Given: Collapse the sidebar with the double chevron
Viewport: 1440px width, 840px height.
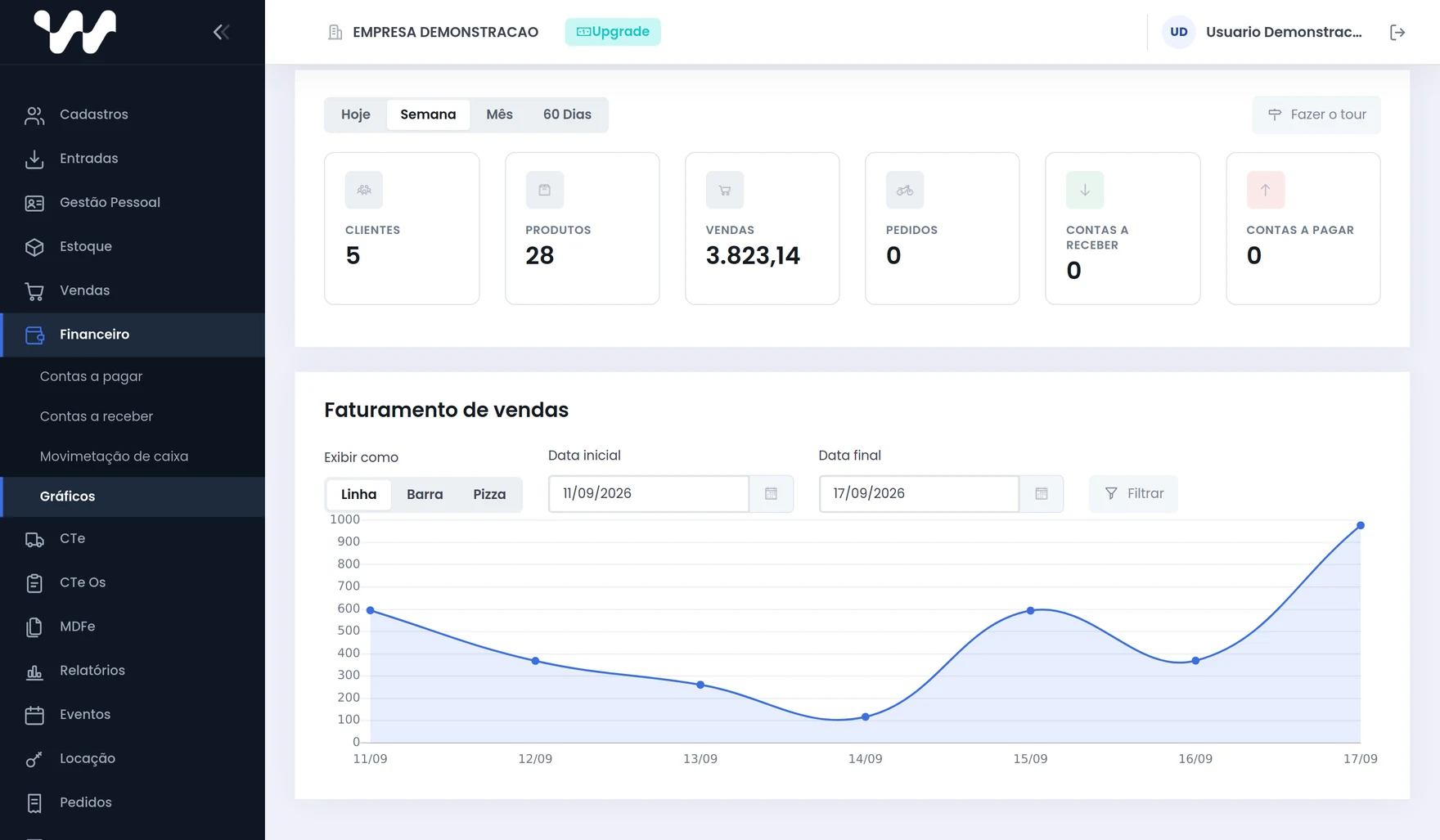Looking at the screenshot, I should (221, 32).
